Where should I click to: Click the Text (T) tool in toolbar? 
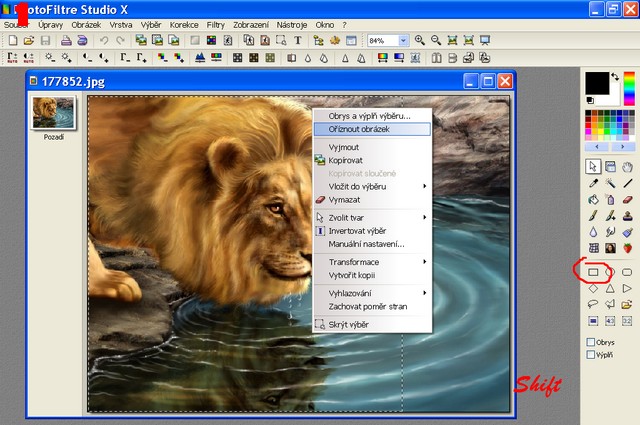pos(298,40)
